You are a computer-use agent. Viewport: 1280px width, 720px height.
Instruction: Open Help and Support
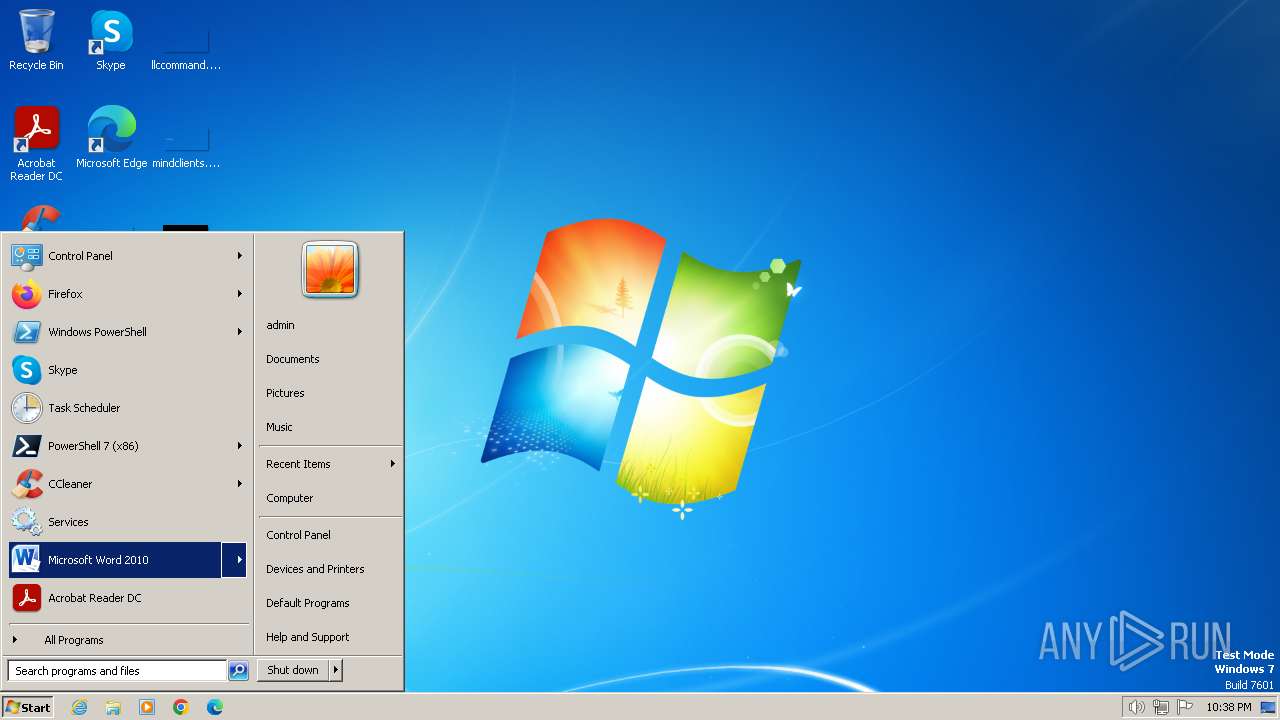click(308, 637)
